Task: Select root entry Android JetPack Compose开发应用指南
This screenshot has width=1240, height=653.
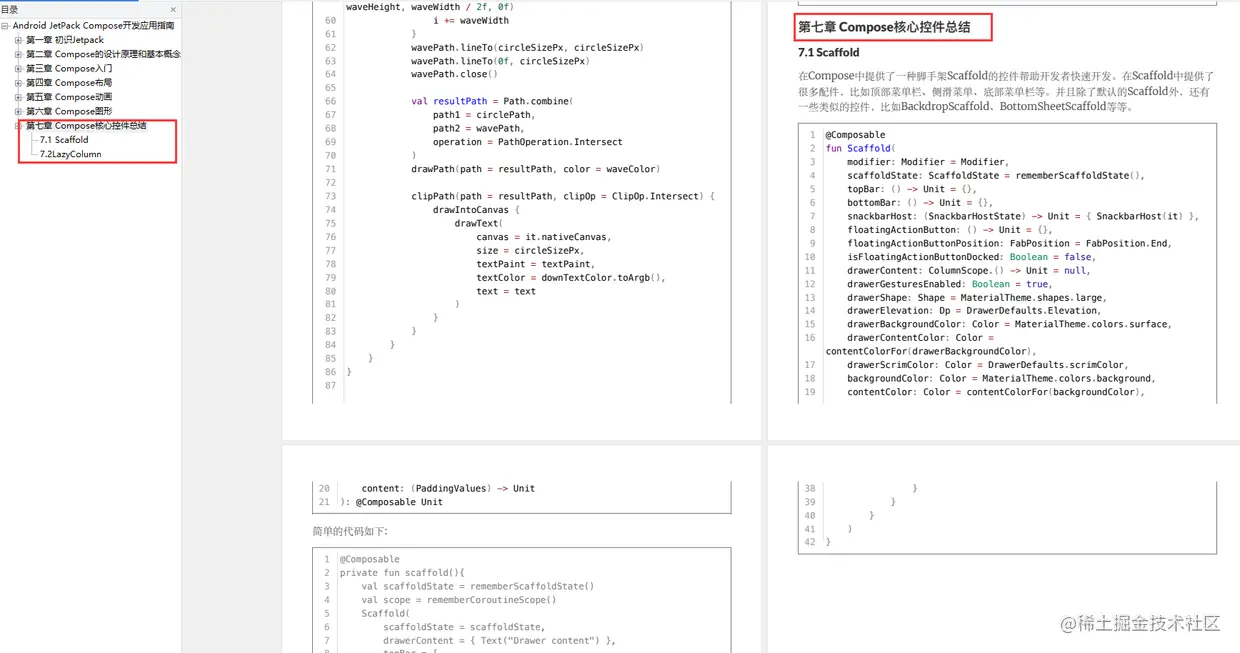Action: coord(93,26)
